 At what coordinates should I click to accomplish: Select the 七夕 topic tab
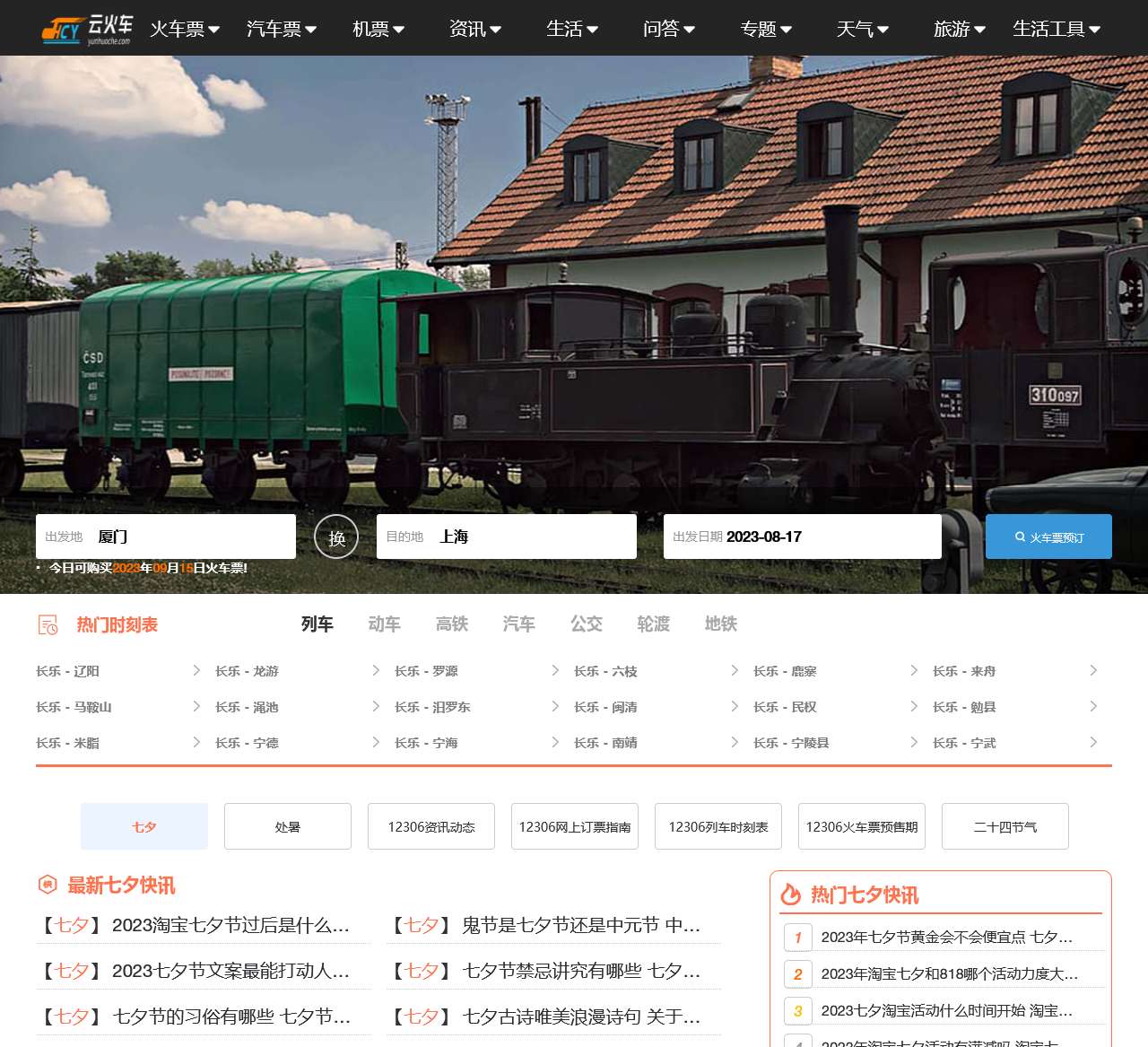(144, 826)
